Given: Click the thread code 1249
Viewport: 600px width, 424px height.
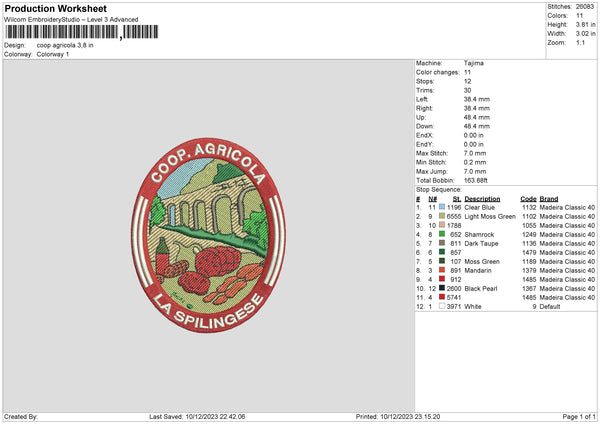Looking at the screenshot, I should tap(529, 235).
